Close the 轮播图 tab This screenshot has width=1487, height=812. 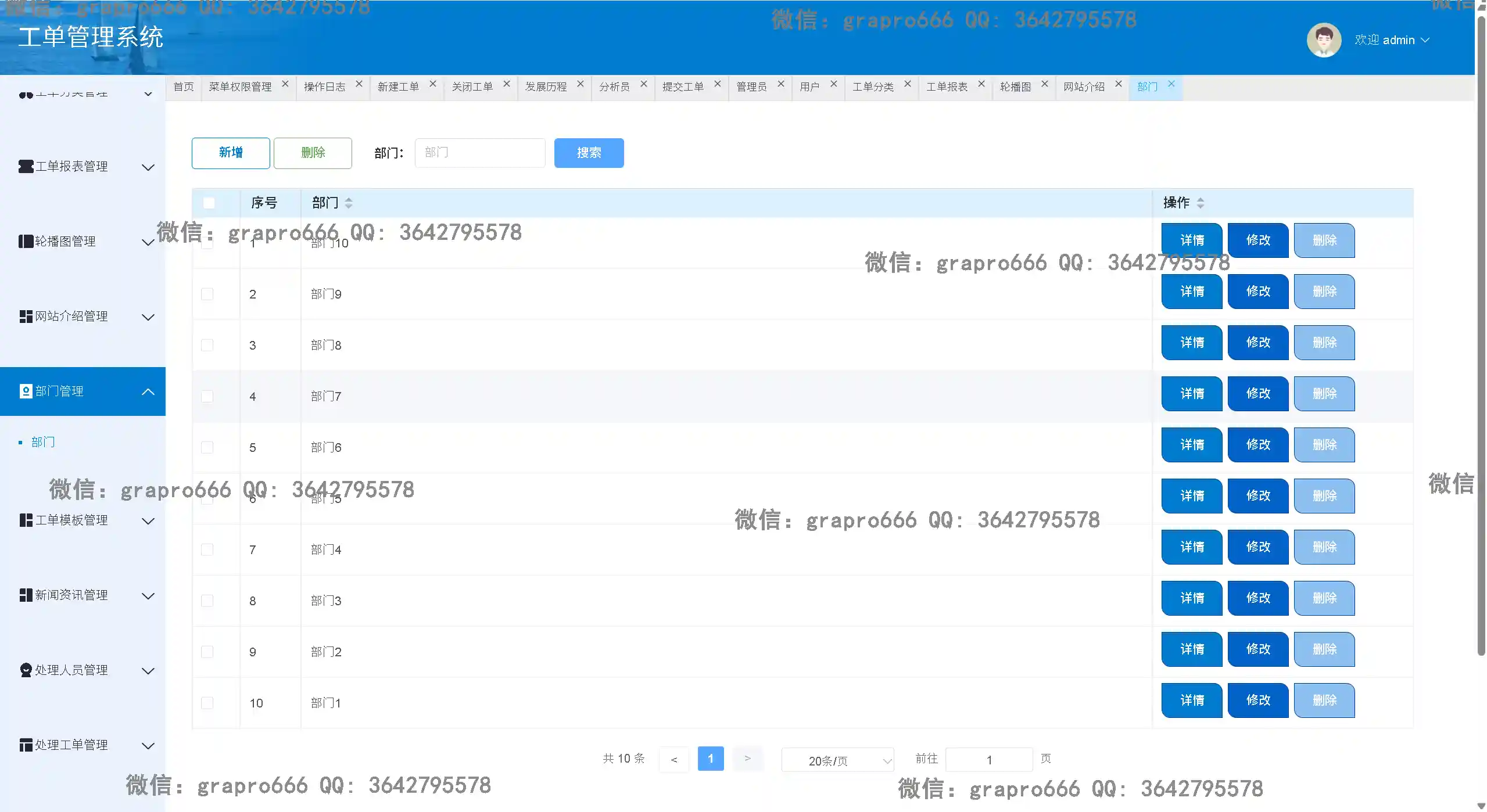click(x=1044, y=84)
